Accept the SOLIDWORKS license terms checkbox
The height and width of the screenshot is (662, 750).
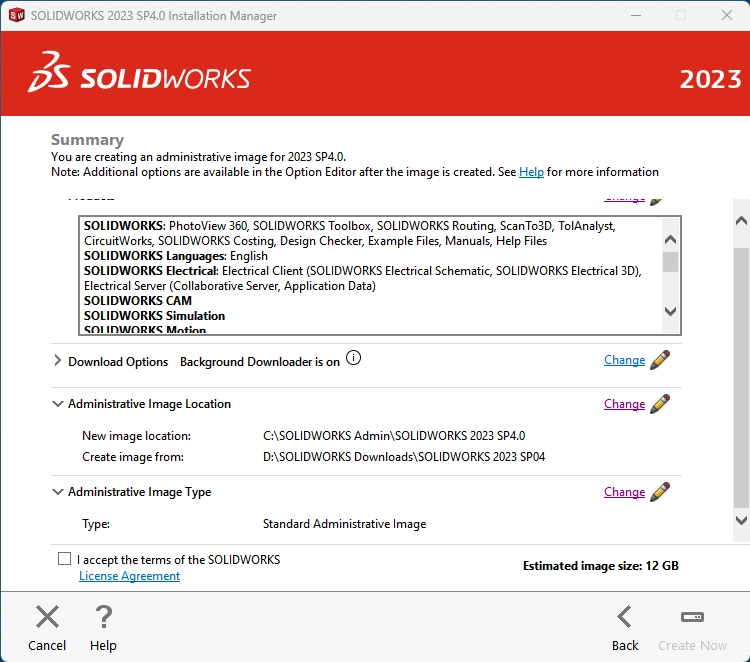click(x=65, y=559)
